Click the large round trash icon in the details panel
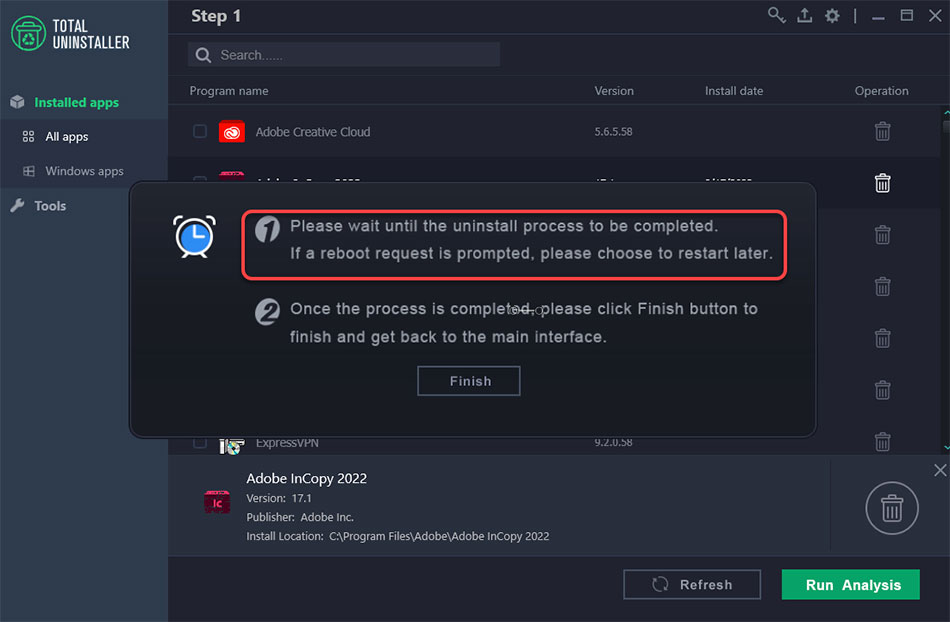Screen dimensions: 950x622 point(891,508)
